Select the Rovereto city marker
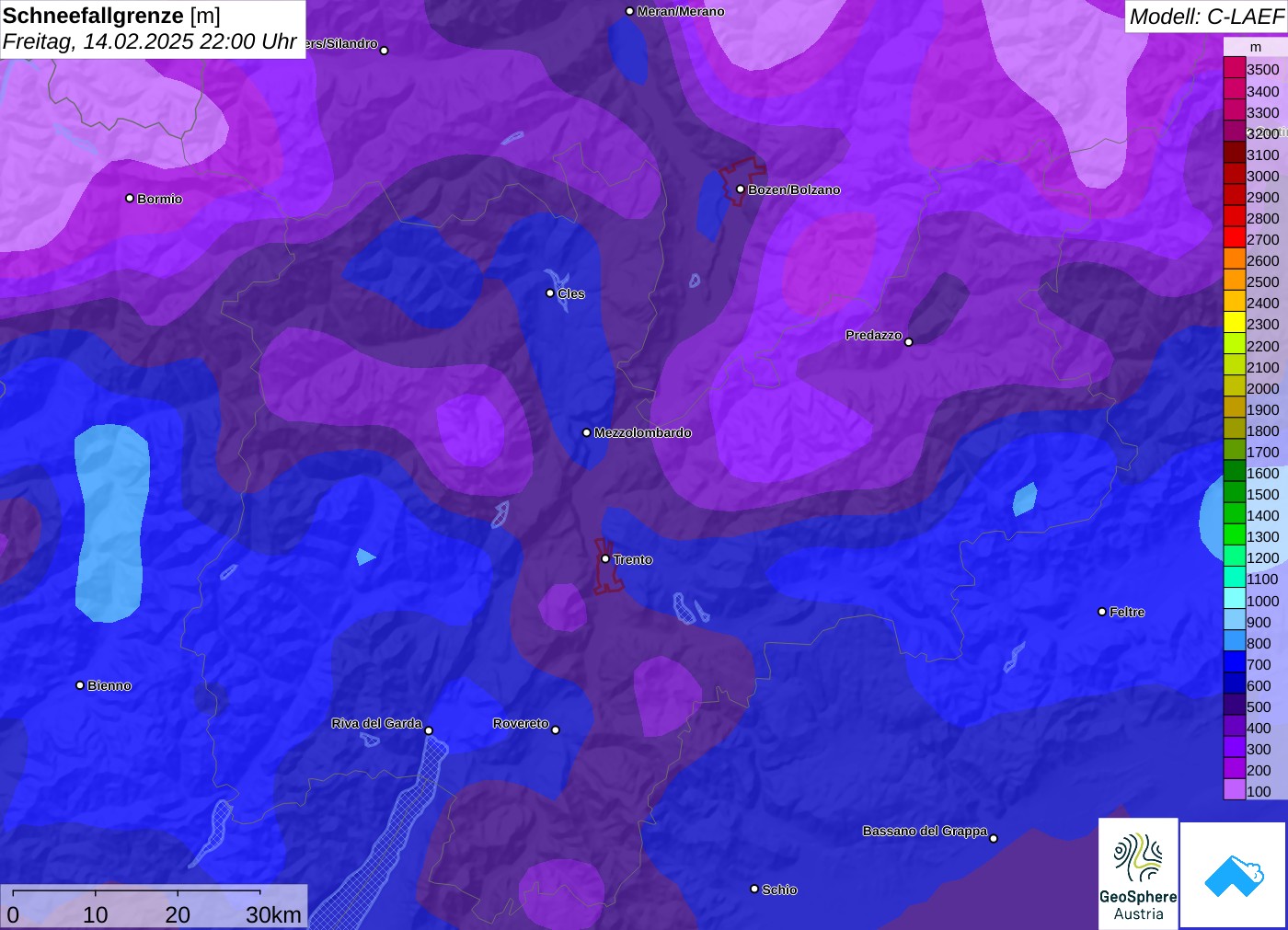 556,729
